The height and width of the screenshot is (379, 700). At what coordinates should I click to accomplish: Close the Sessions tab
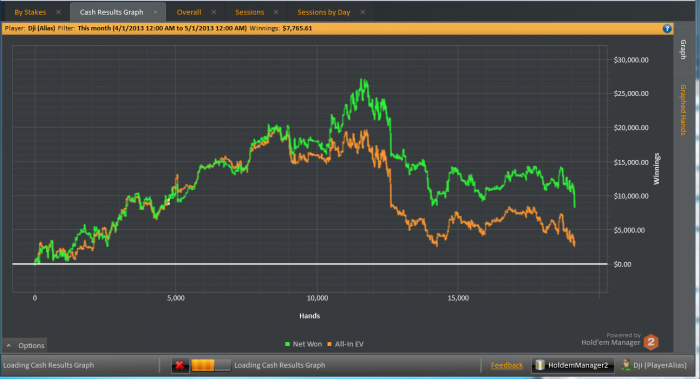pos(276,12)
